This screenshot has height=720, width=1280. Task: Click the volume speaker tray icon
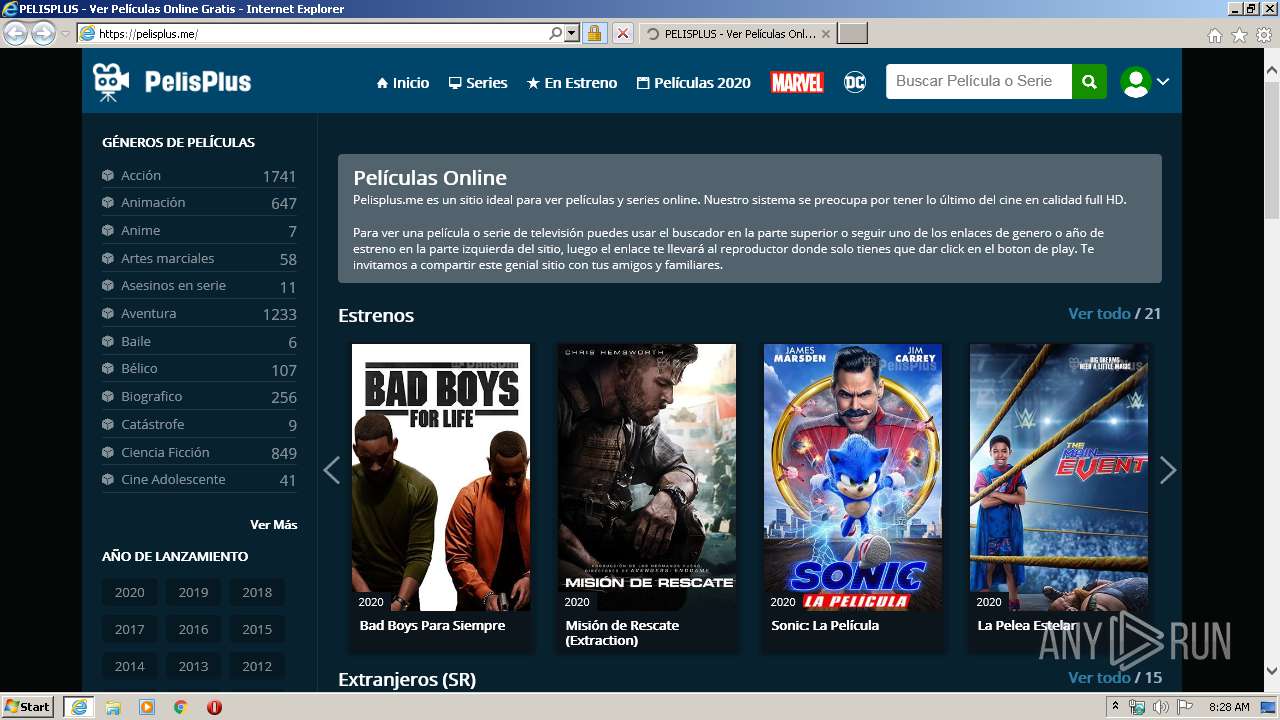[1160, 707]
